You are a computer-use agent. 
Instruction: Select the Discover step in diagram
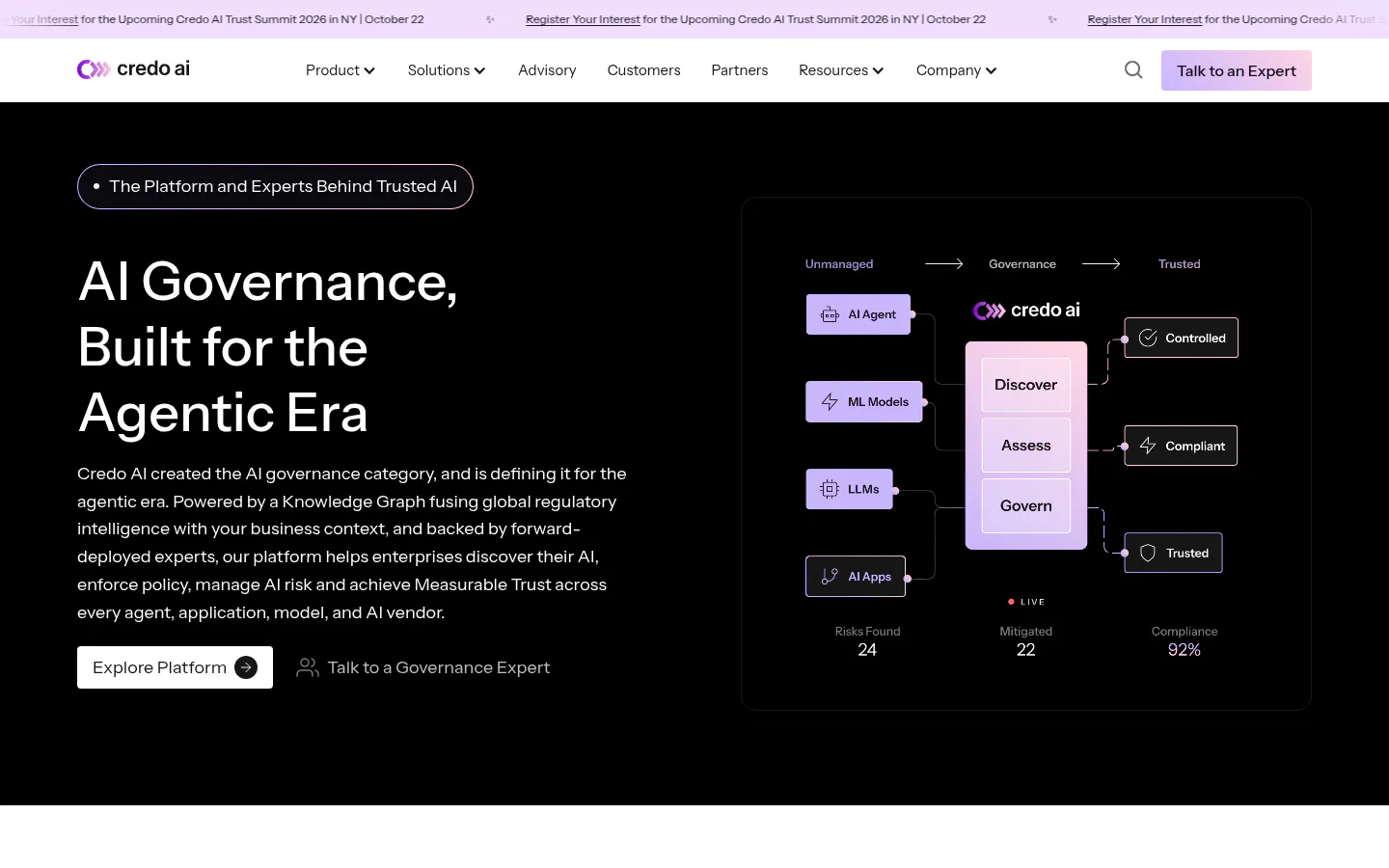(x=1025, y=385)
